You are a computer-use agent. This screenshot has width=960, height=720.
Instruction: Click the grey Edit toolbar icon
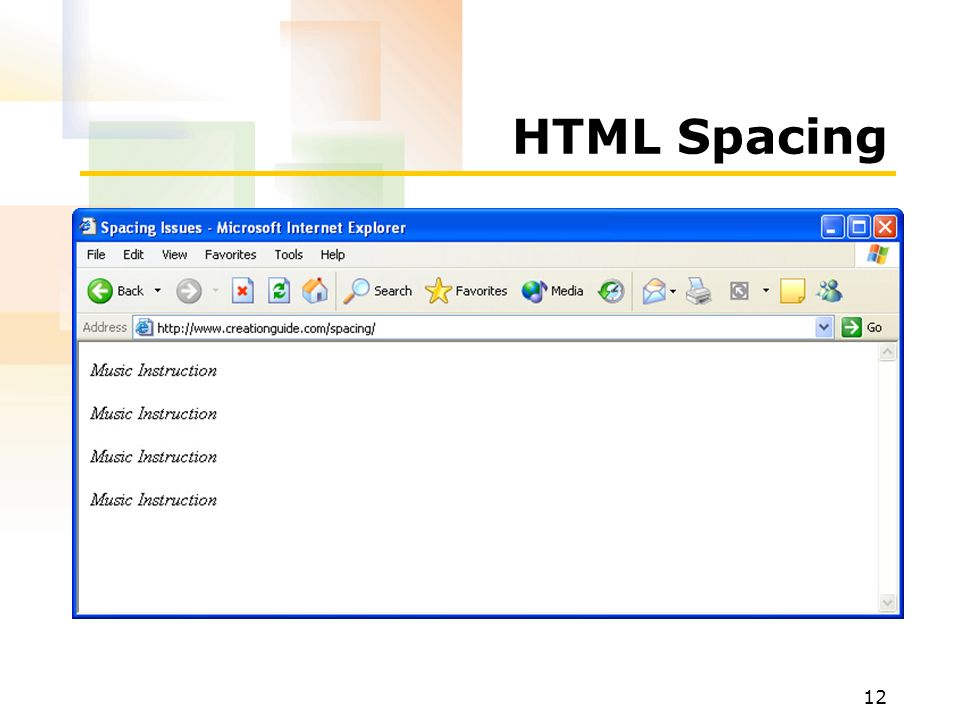[740, 291]
